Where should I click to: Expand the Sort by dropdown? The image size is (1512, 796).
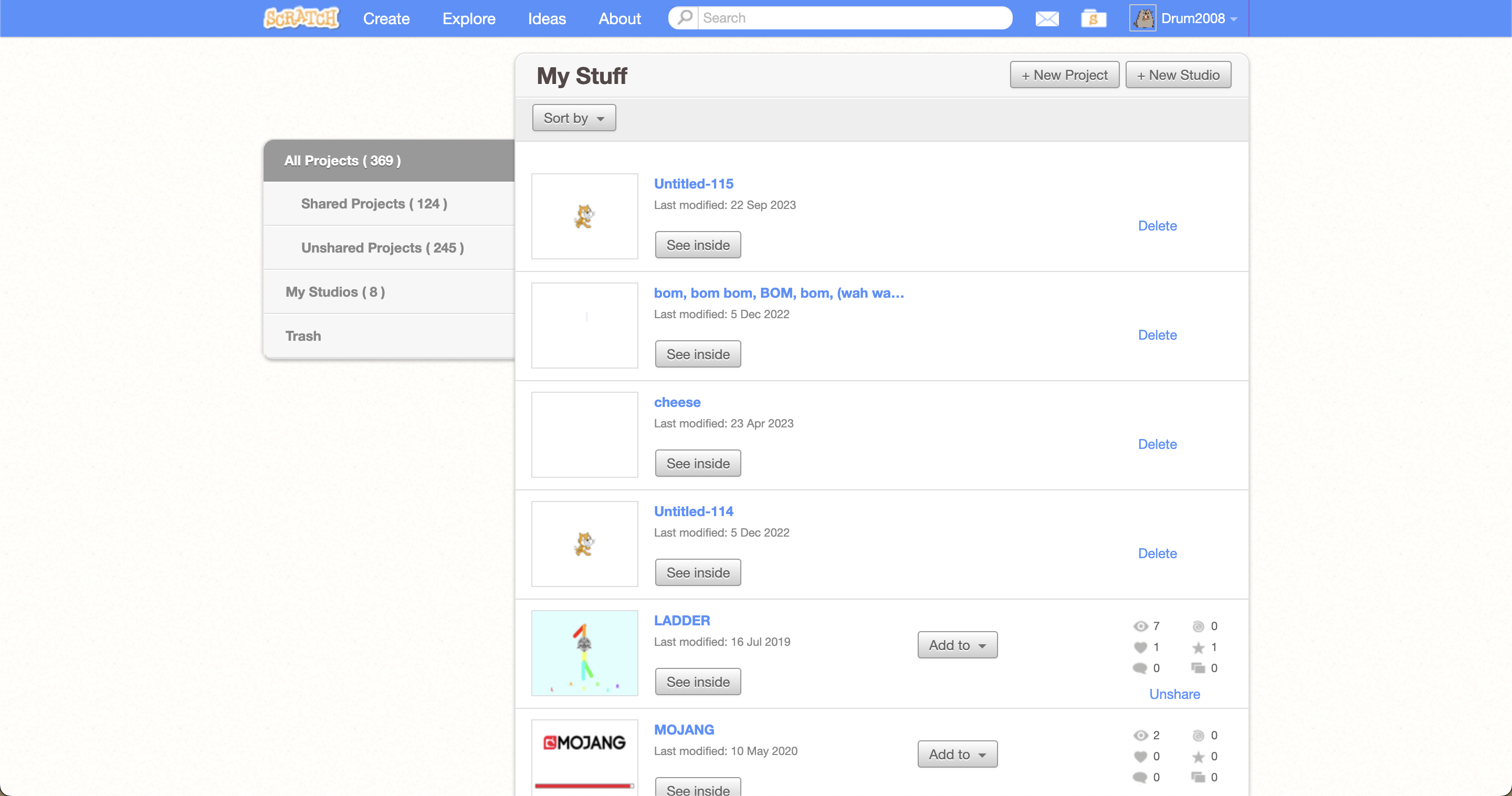pyautogui.click(x=573, y=118)
